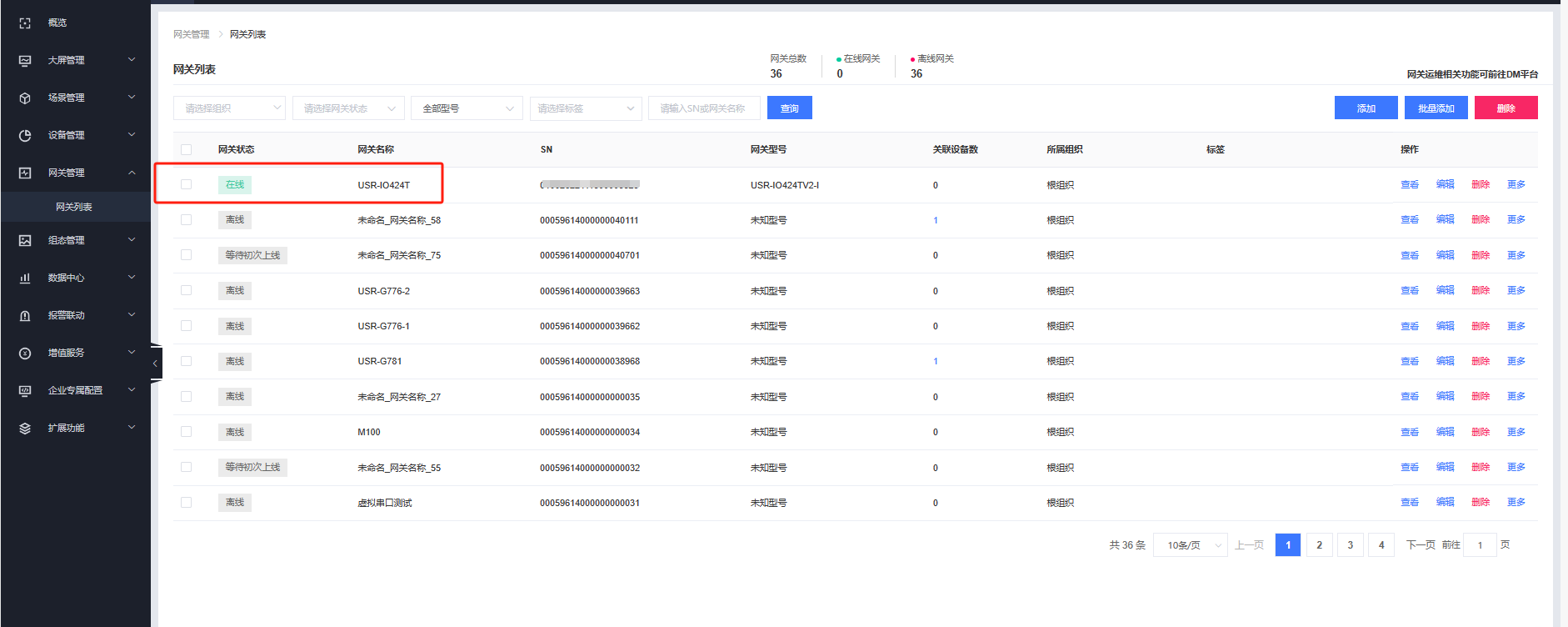Viewport: 1568px width, 627px height.
Task: Click the SN or gateway name search field
Action: (x=703, y=108)
